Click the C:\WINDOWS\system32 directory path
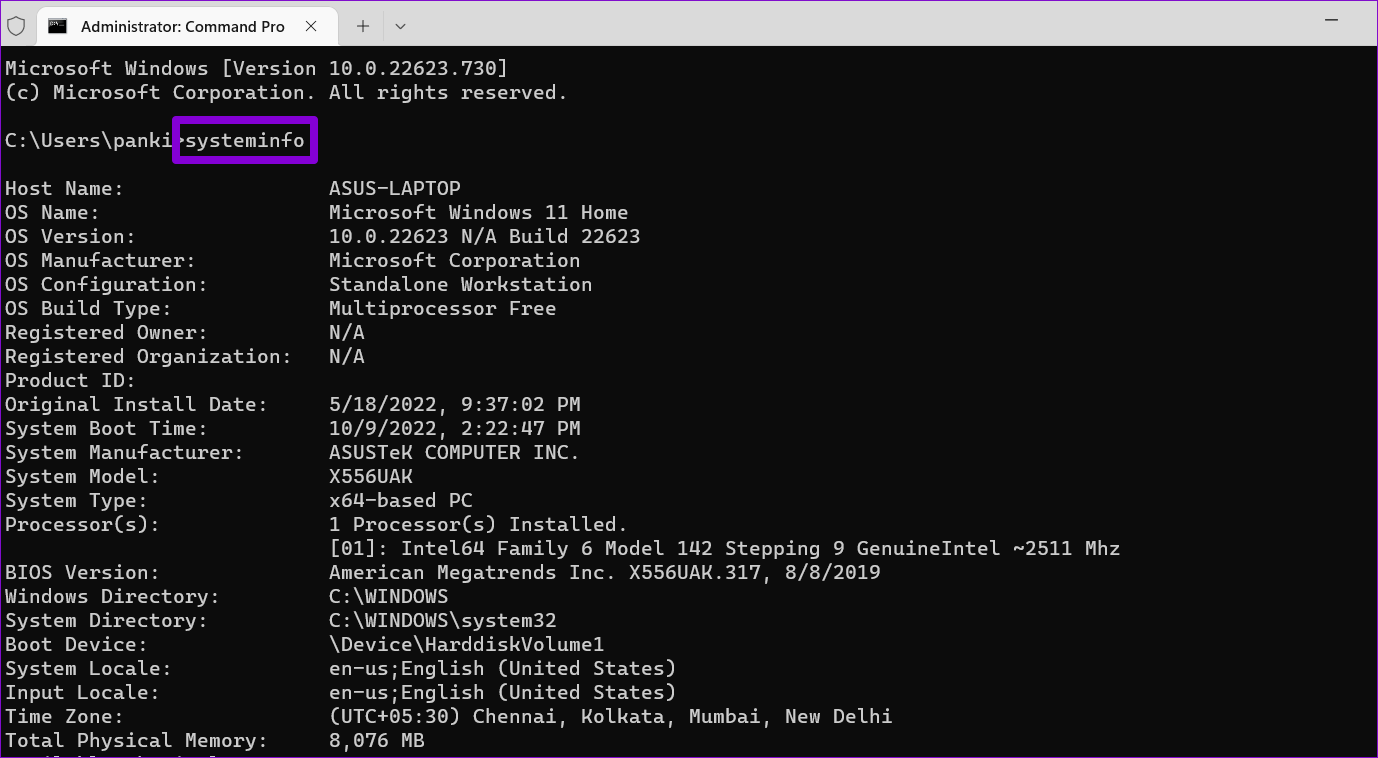The image size is (1378, 758). coord(442,620)
